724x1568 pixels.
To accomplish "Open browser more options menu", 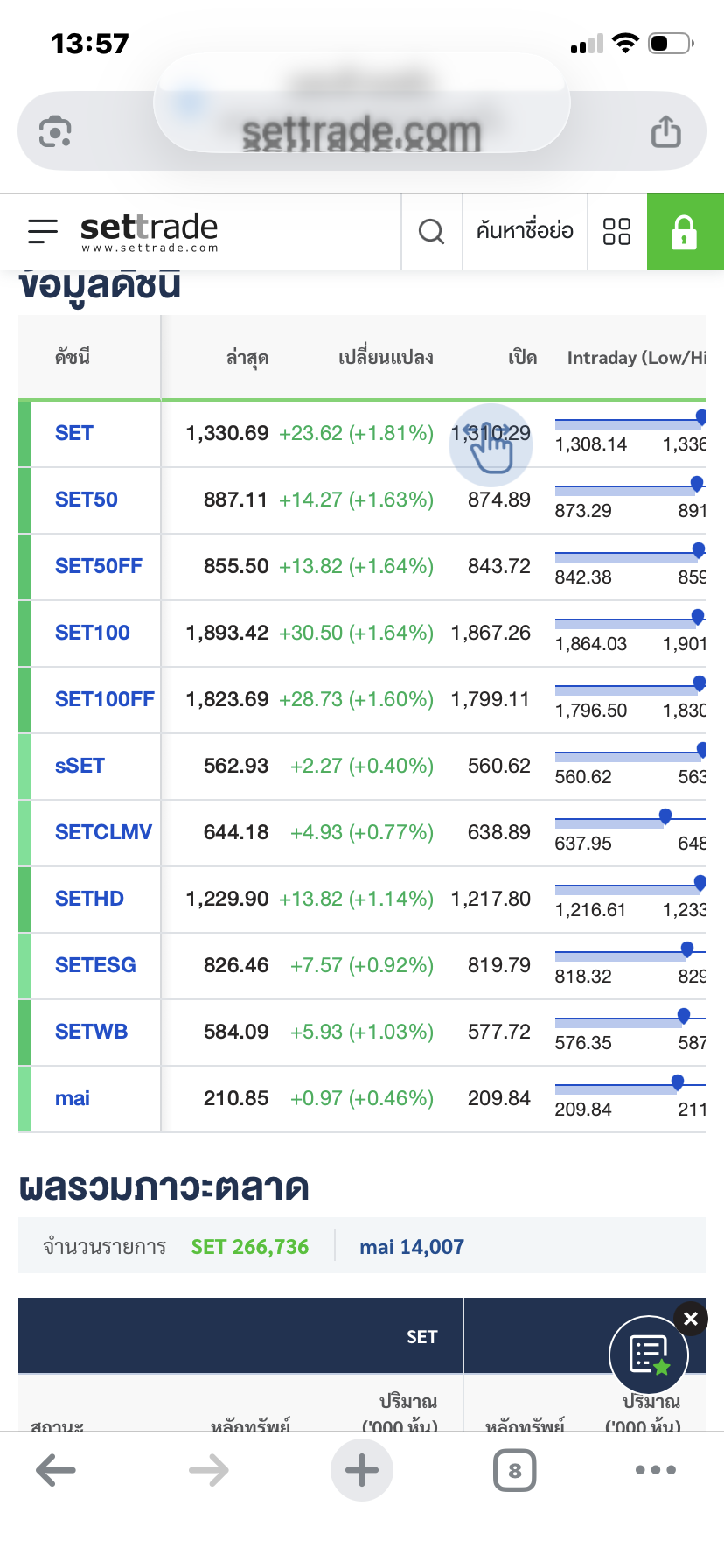I will [655, 1471].
